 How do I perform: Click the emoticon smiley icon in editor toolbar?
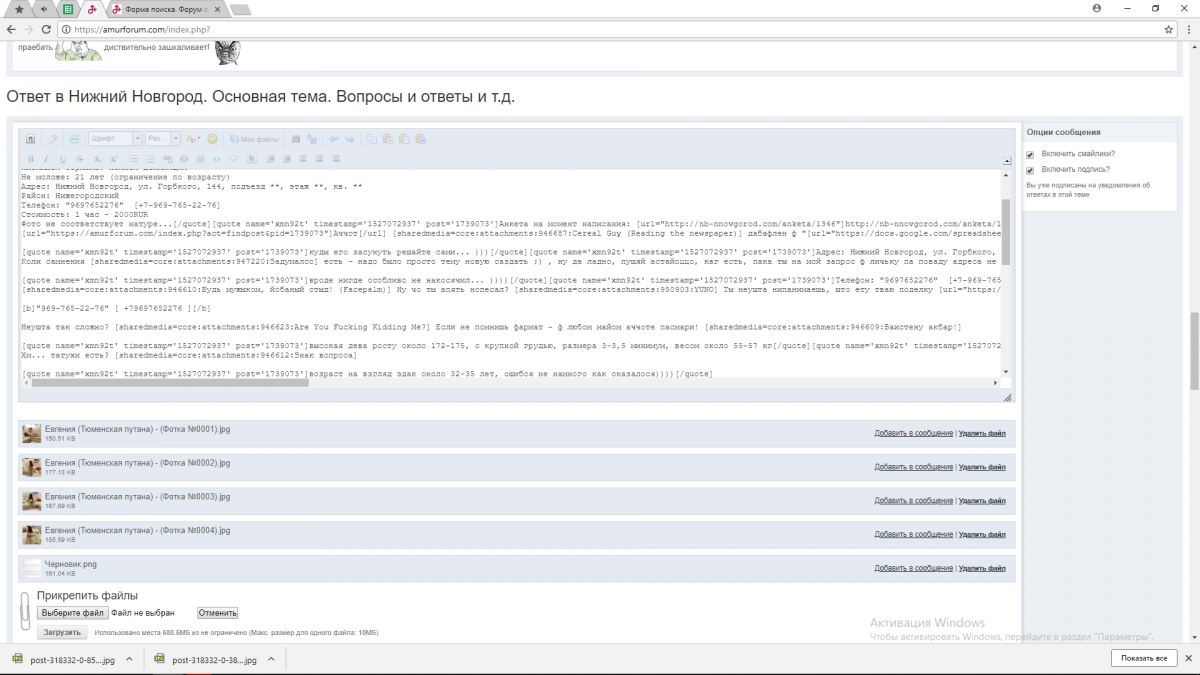coord(212,139)
